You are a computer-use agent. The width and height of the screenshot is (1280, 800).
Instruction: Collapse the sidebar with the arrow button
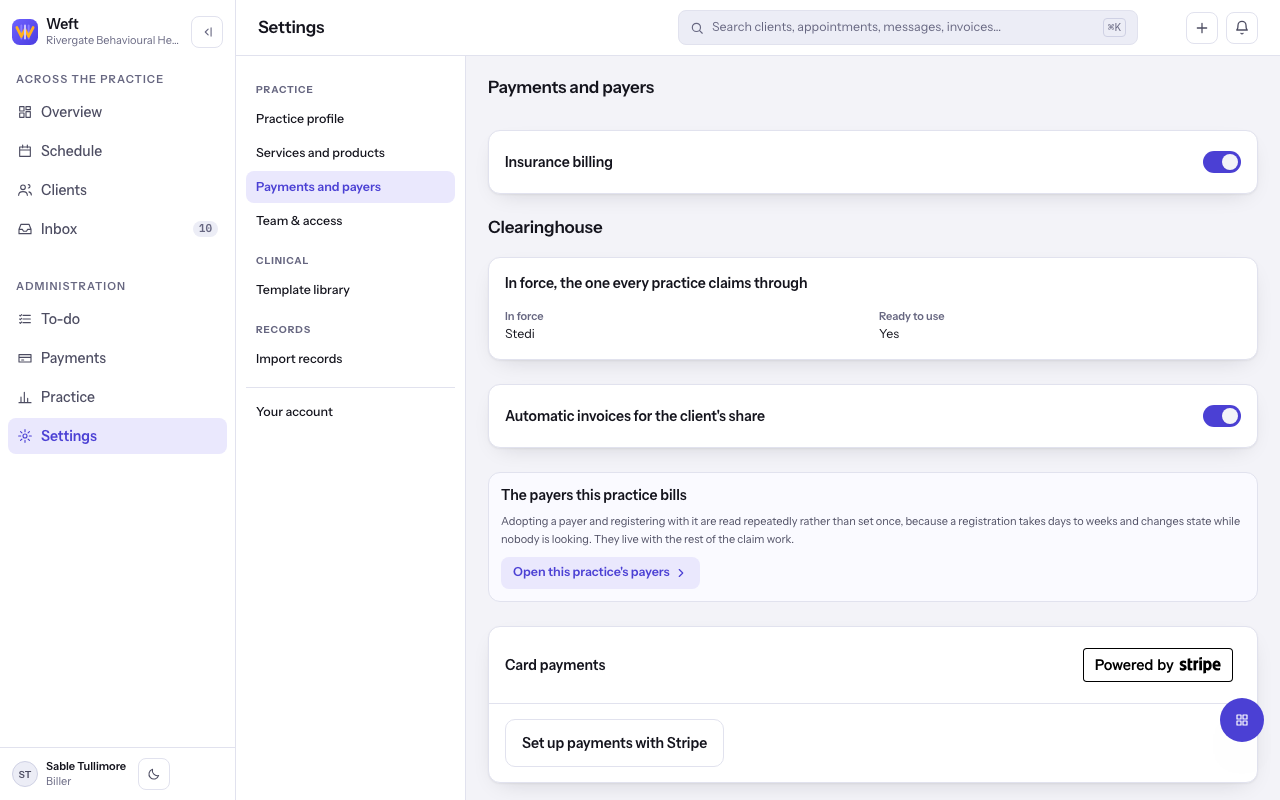click(x=207, y=32)
